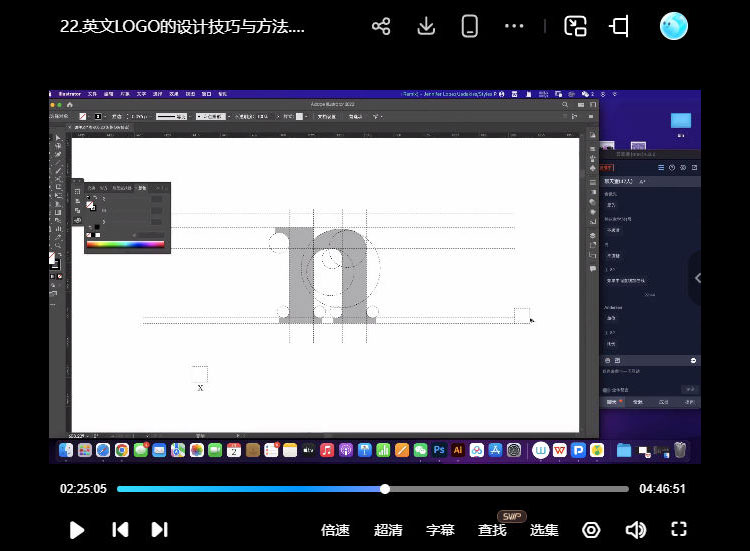Click the blue orb avatar icon
Viewport: 750px width, 551px height.
[x=674, y=26]
